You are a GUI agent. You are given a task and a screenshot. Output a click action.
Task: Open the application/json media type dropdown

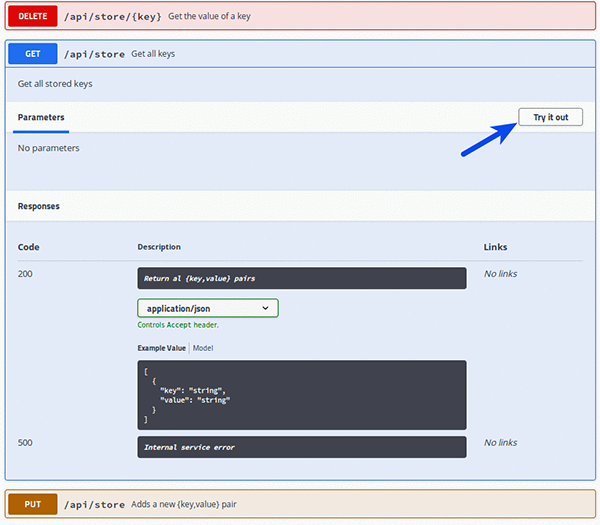pos(208,308)
